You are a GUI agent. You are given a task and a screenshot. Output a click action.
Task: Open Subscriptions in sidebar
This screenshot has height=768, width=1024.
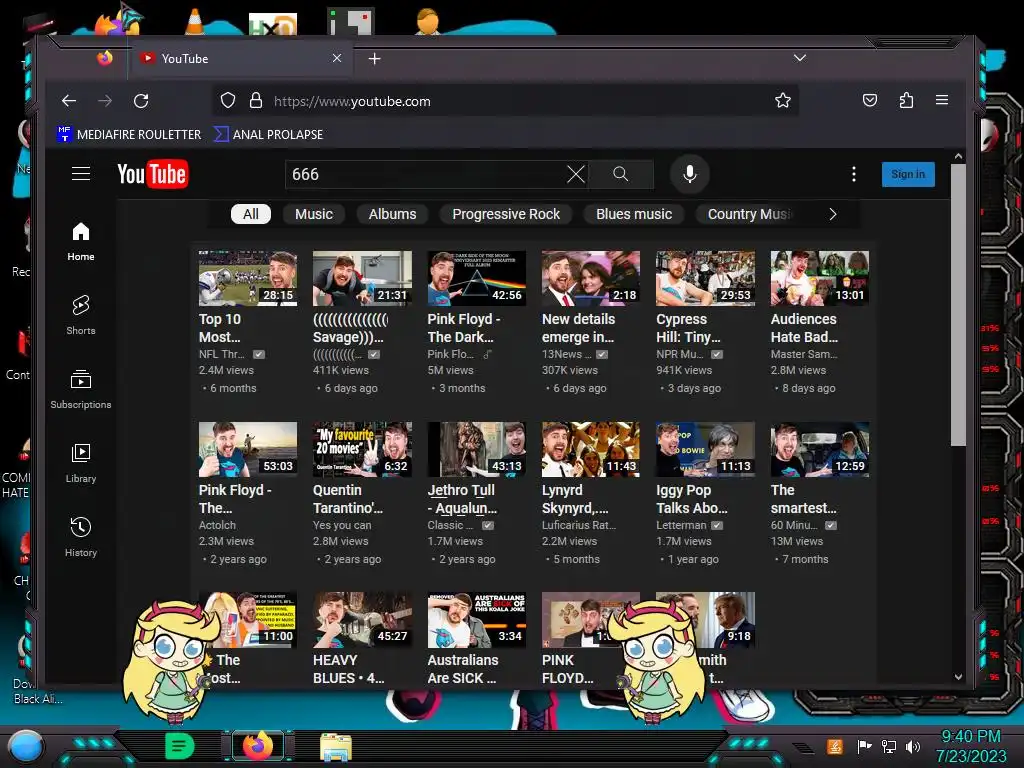(81, 389)
